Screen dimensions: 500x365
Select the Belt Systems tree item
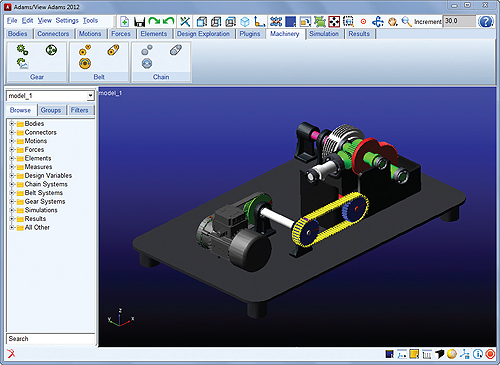click(x=44, y=193)
